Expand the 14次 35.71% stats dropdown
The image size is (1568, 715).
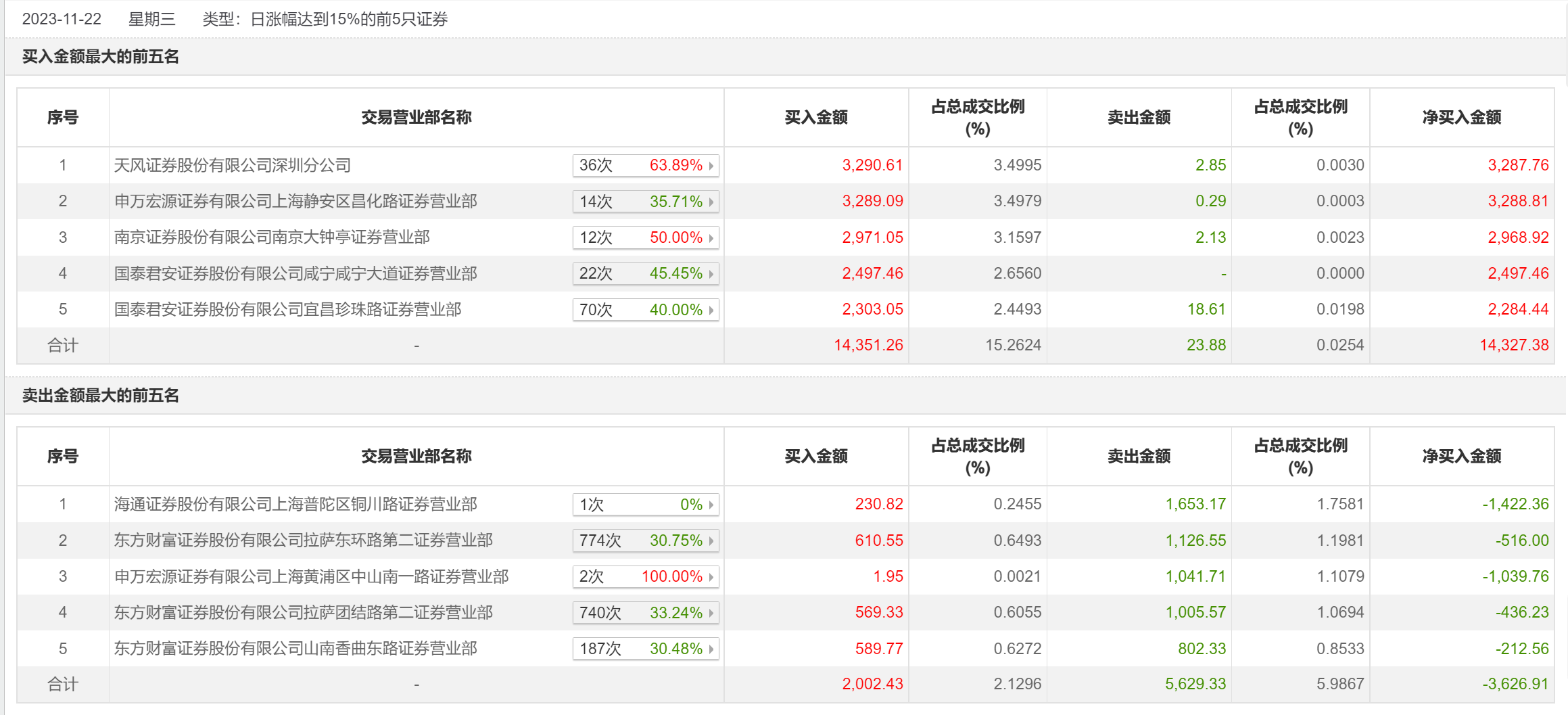pyautogui.click(x=645, y=202)
